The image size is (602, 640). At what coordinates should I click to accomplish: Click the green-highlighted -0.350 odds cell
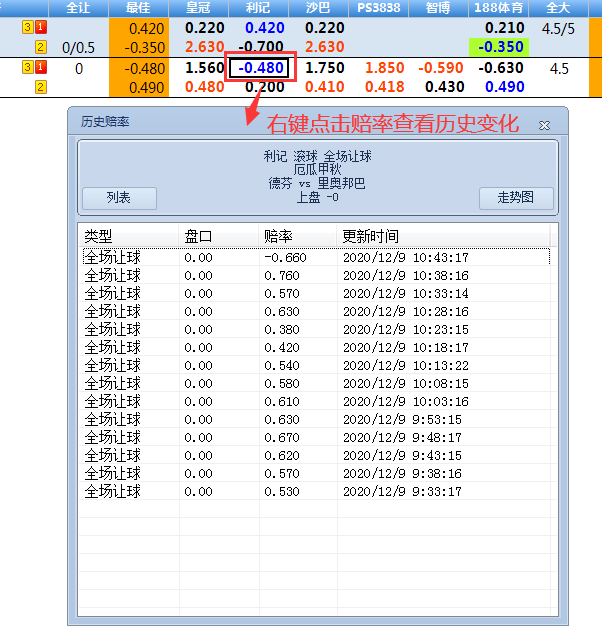[x=499, y=47]
